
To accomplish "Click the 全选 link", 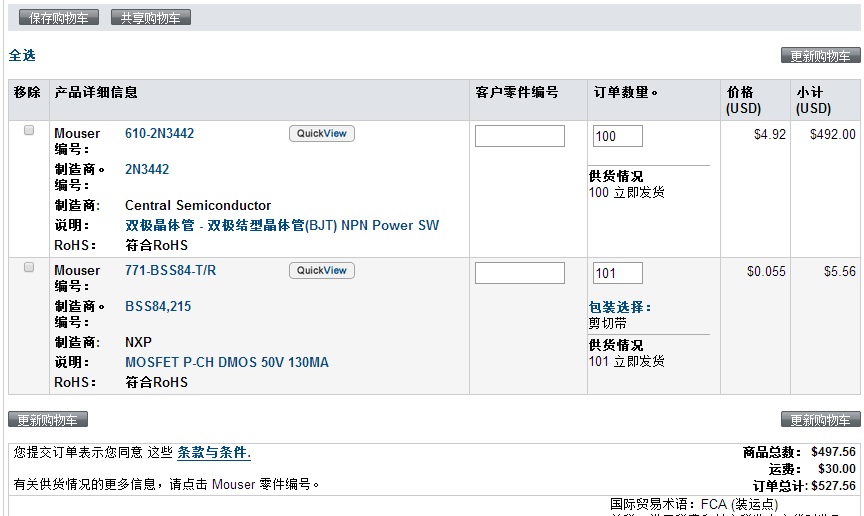I will tap(22, 56).
